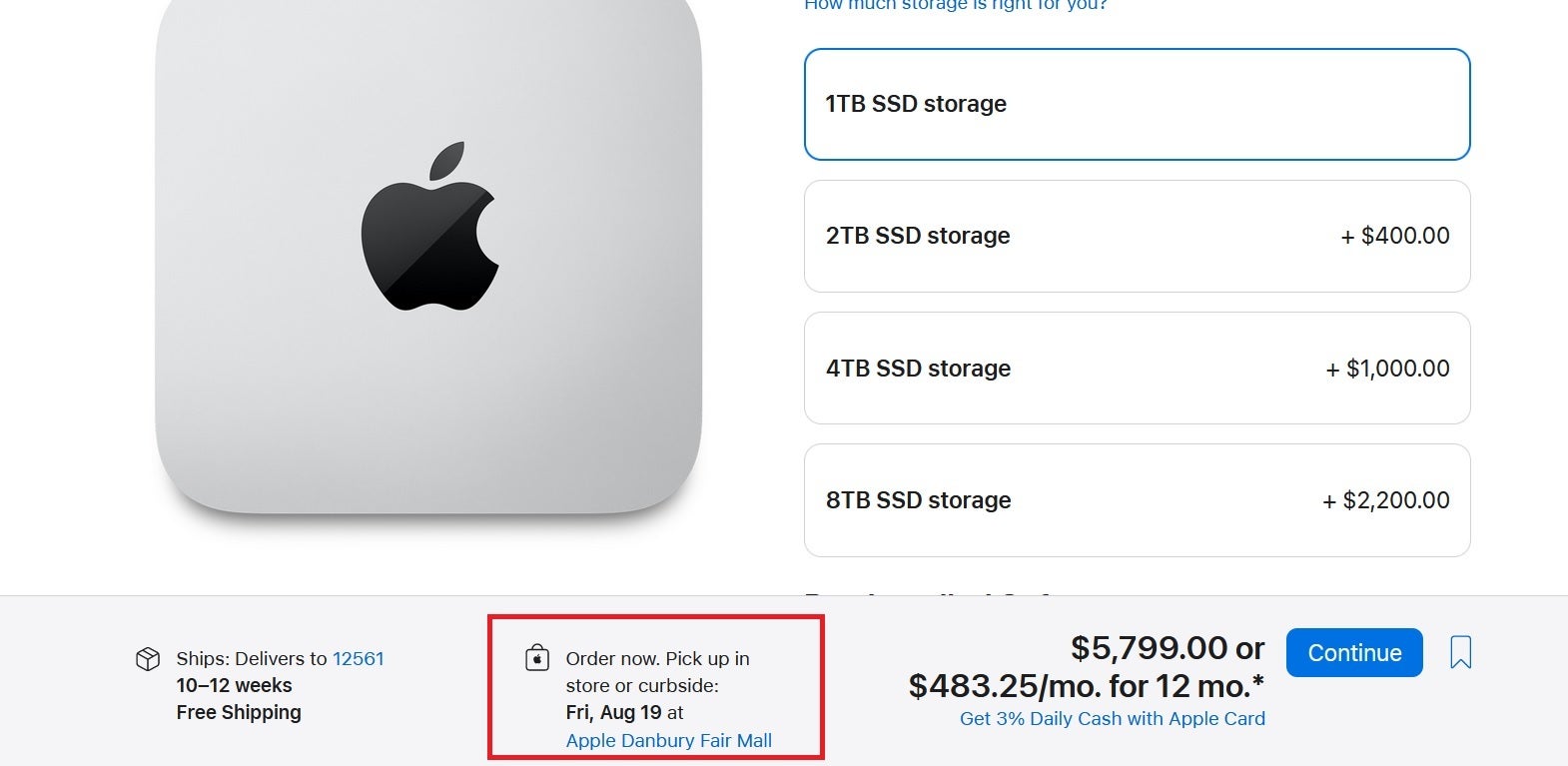Screen dimensions: 1568x766
Task: Select the 1TB SSD storage option
Action: (1137, 104)
